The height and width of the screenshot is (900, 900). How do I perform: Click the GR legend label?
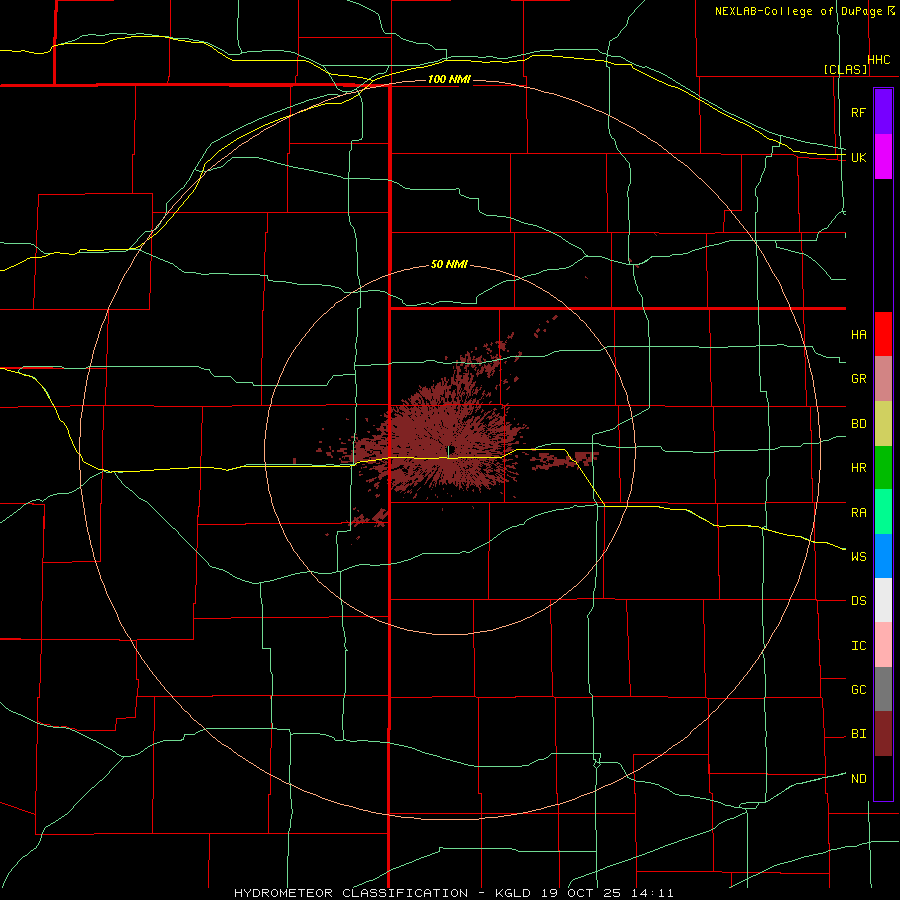tap(858, 379)
